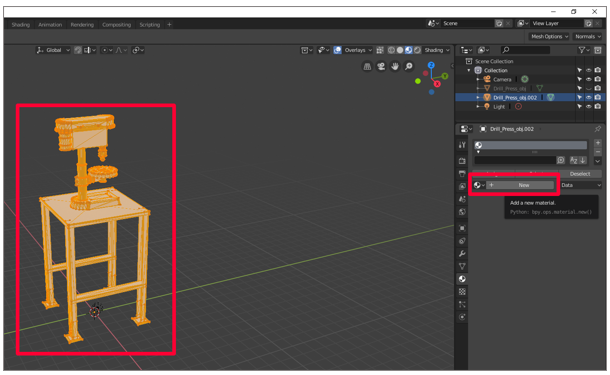Viewport: 610px width, 375px height.
Task: Open the Overlays options dropdown
Action: click(x=358, y=50)
